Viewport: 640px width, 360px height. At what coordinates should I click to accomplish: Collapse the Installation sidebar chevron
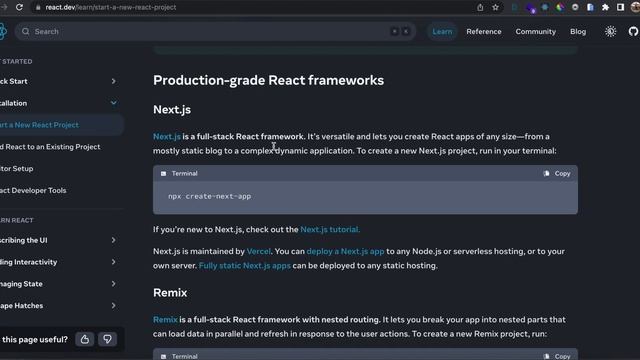tap(113, 103)
